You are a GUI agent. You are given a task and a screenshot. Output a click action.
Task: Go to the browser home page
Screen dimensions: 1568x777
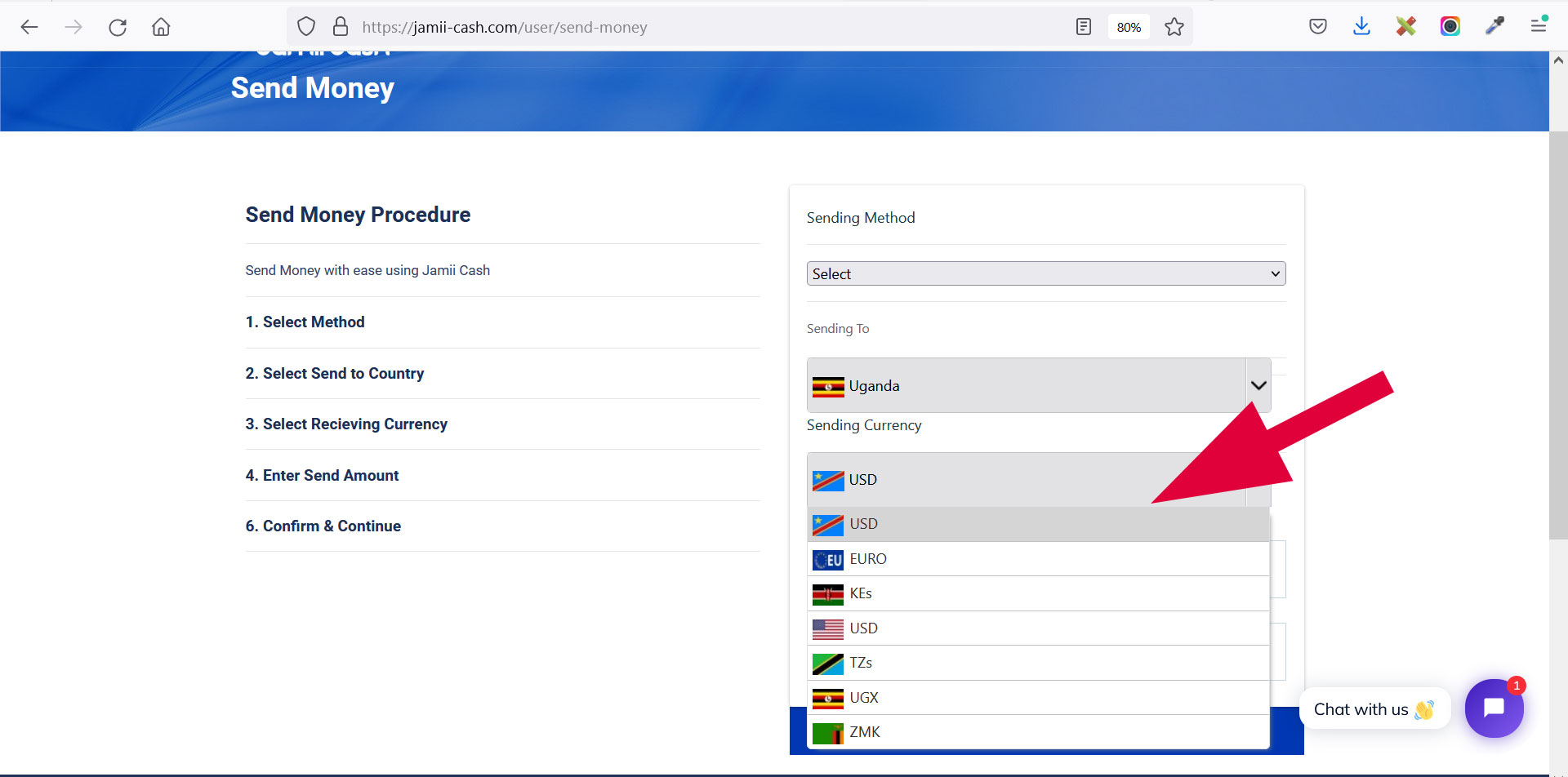tap(161, 27)
